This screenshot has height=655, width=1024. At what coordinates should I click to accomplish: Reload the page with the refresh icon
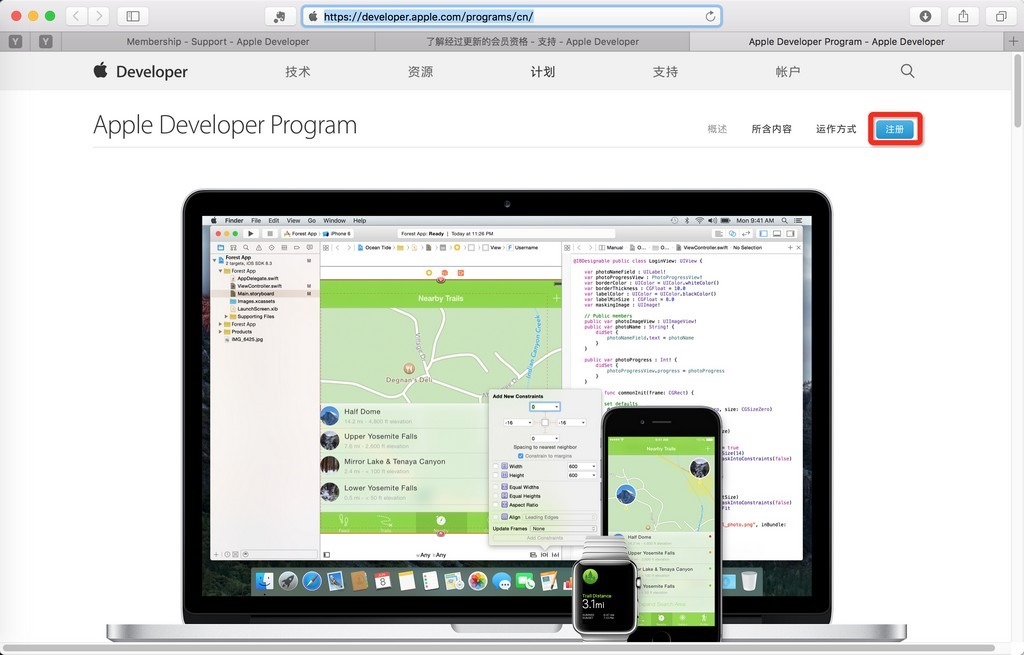[710, 16]
